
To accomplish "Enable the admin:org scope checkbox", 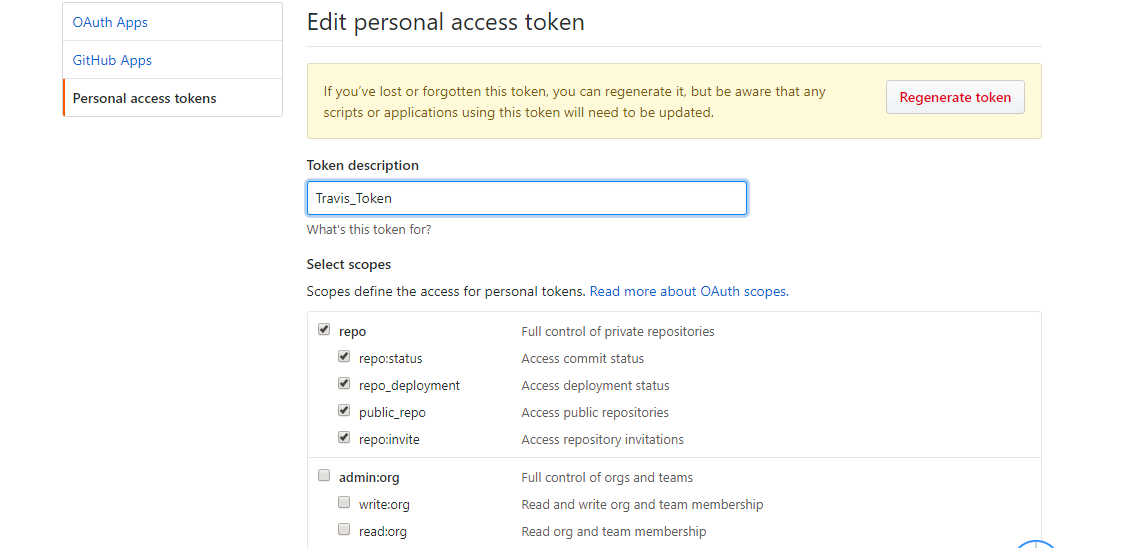I will (324, 475).
